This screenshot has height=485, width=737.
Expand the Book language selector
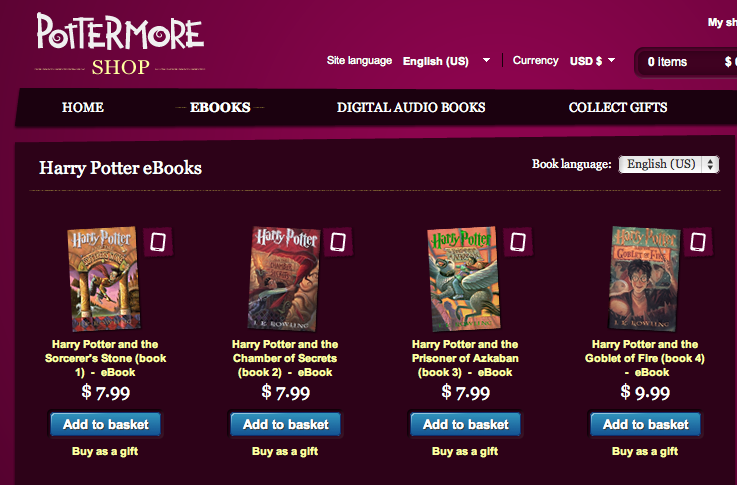click(669, 164)
